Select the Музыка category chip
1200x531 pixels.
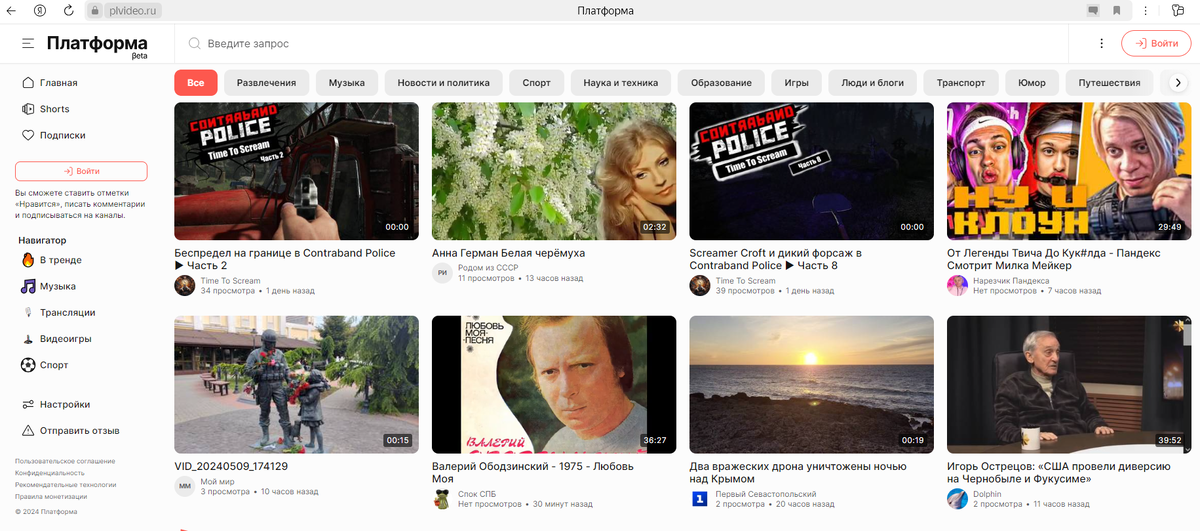pyautogui.click(x=347, y=83)
